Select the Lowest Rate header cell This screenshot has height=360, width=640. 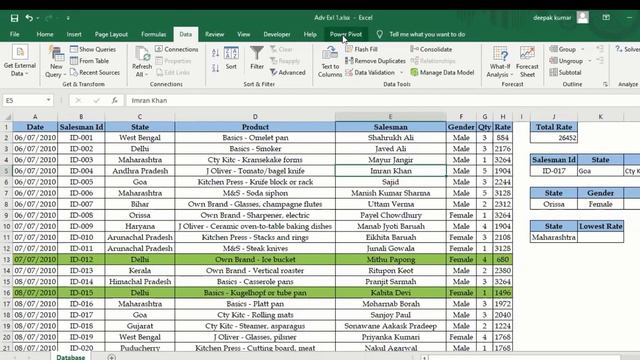[600, 227]
